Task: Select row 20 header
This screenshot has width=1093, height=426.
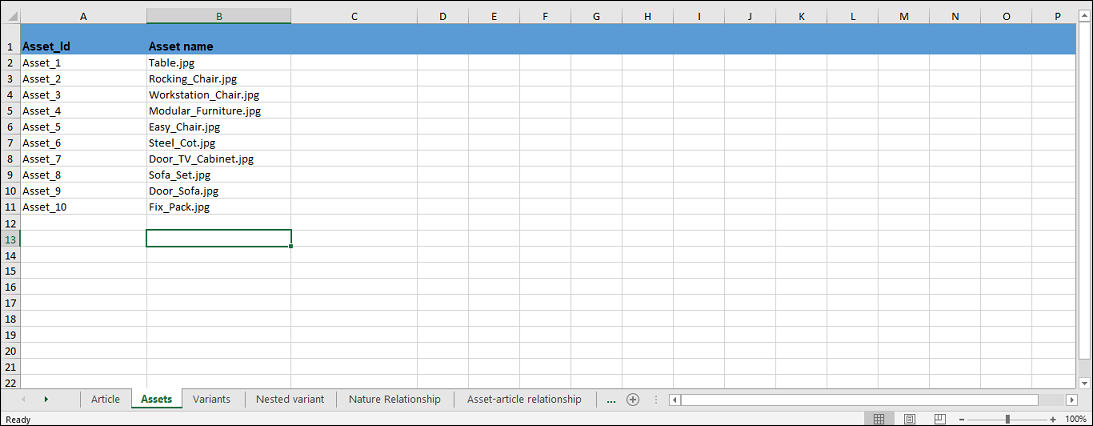Action: click(x=10, y=351)
